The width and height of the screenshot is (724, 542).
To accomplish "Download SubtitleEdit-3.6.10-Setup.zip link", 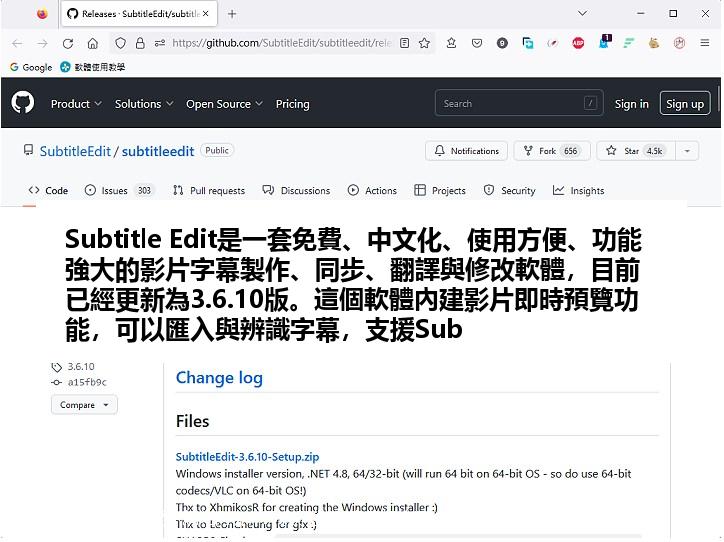I will pyautogui.click(x=247, y=457).
